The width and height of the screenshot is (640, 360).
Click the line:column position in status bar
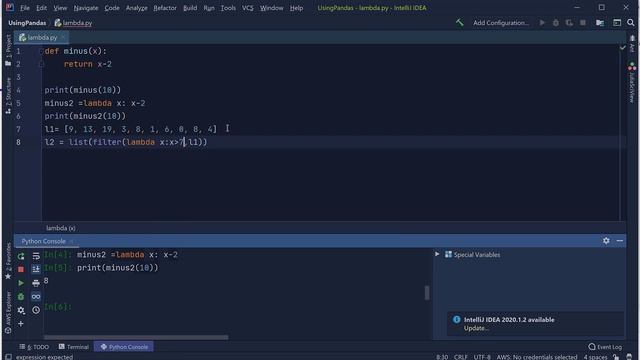point(442,357)
